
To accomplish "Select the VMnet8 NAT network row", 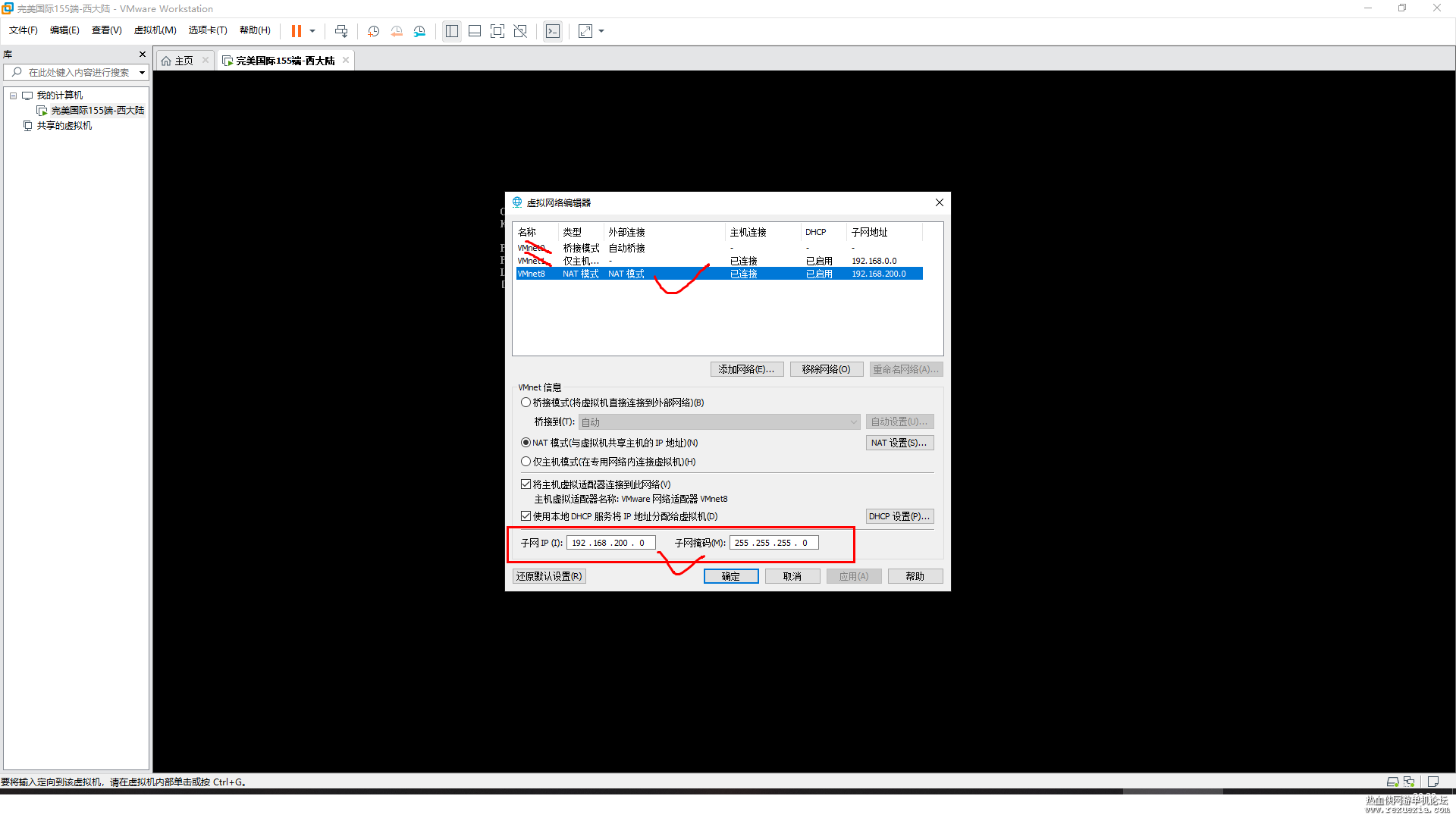I will (719, 274).
